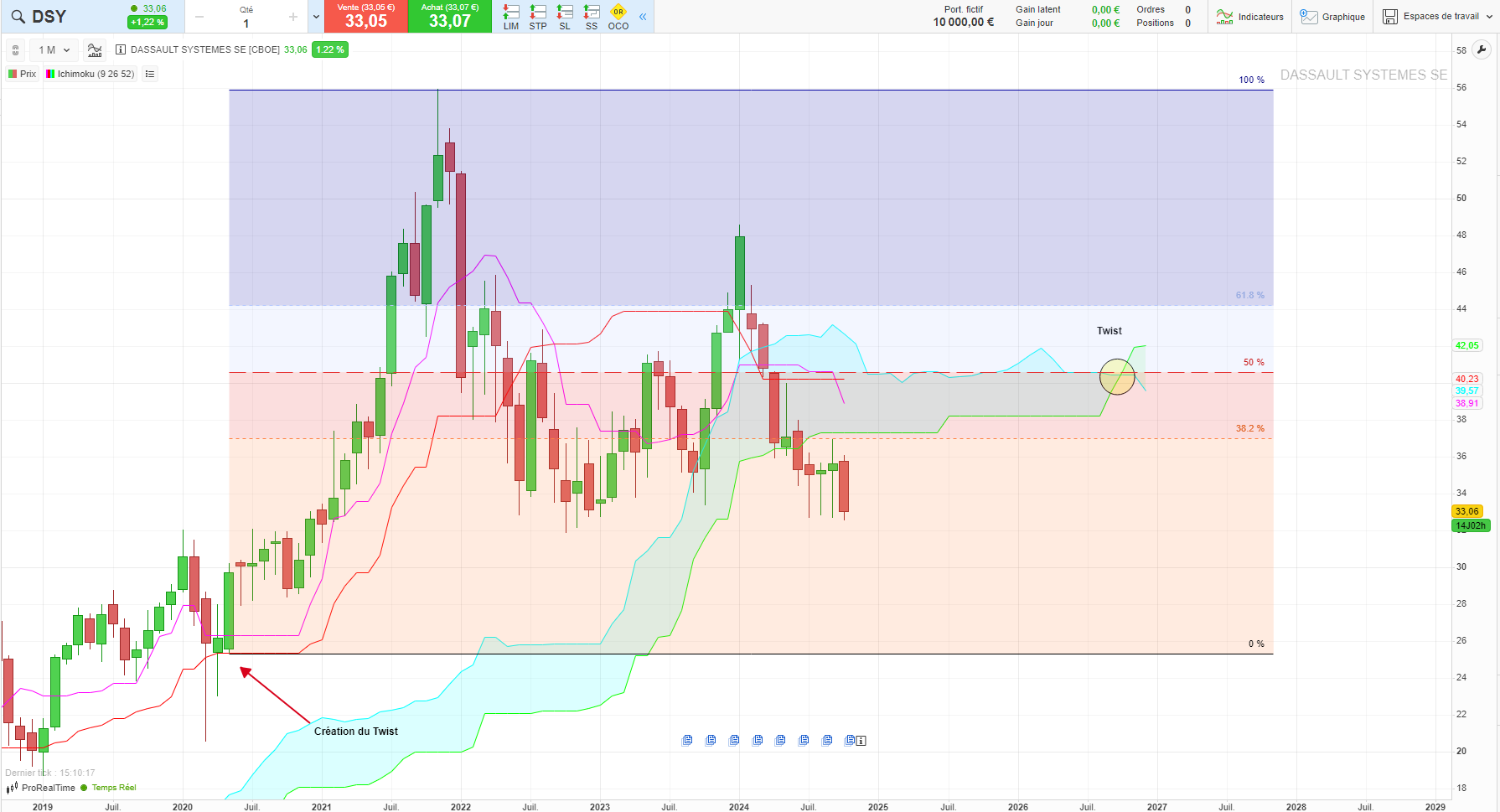Image resolution: width=1500 pixels, height=812 pixels.
Task: Sell at the Vente price 33,05
Action: 366,17
